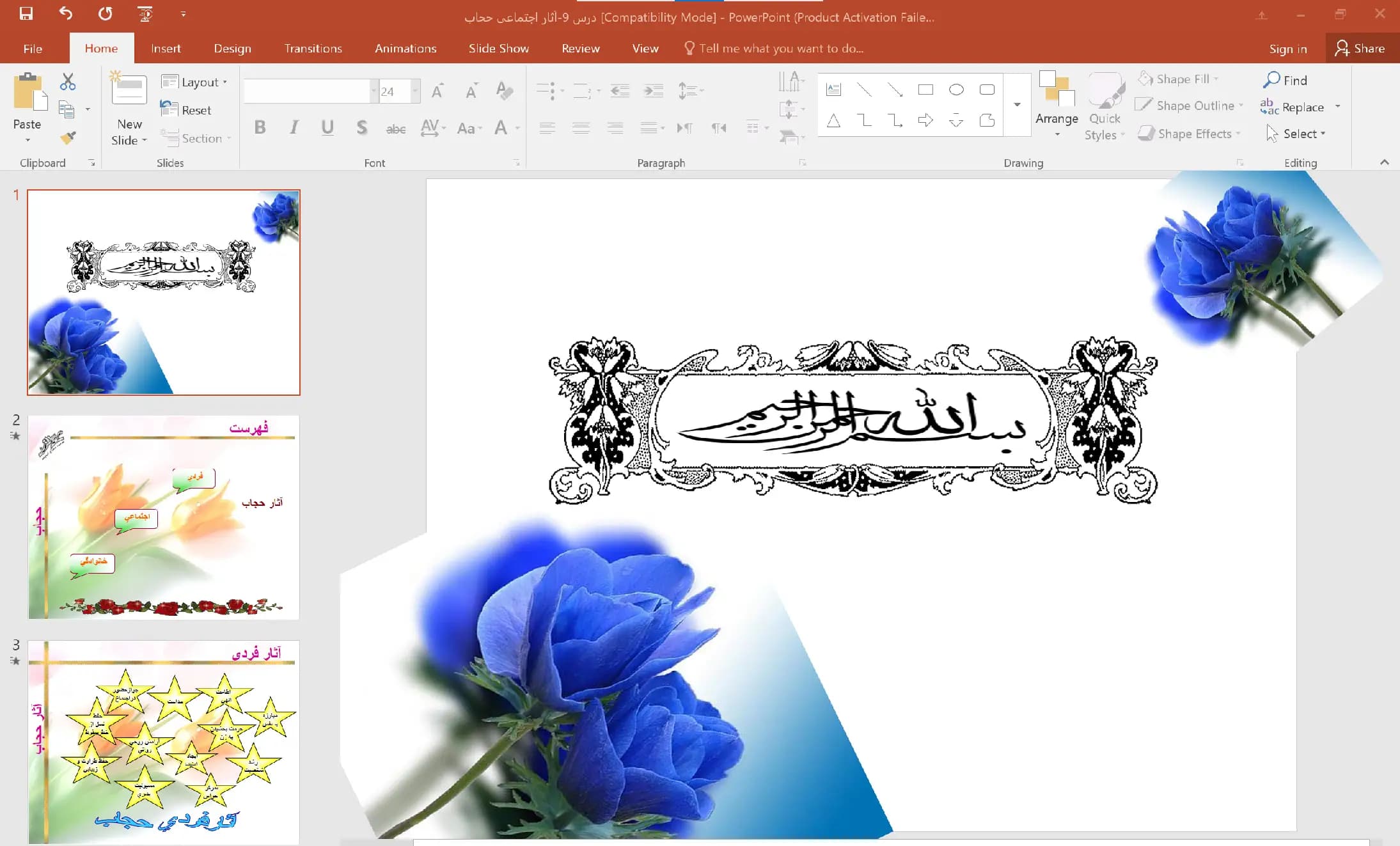The image size is (1400, 846).
Task: Click the Redo/Repeat icon
Action: 106,13
